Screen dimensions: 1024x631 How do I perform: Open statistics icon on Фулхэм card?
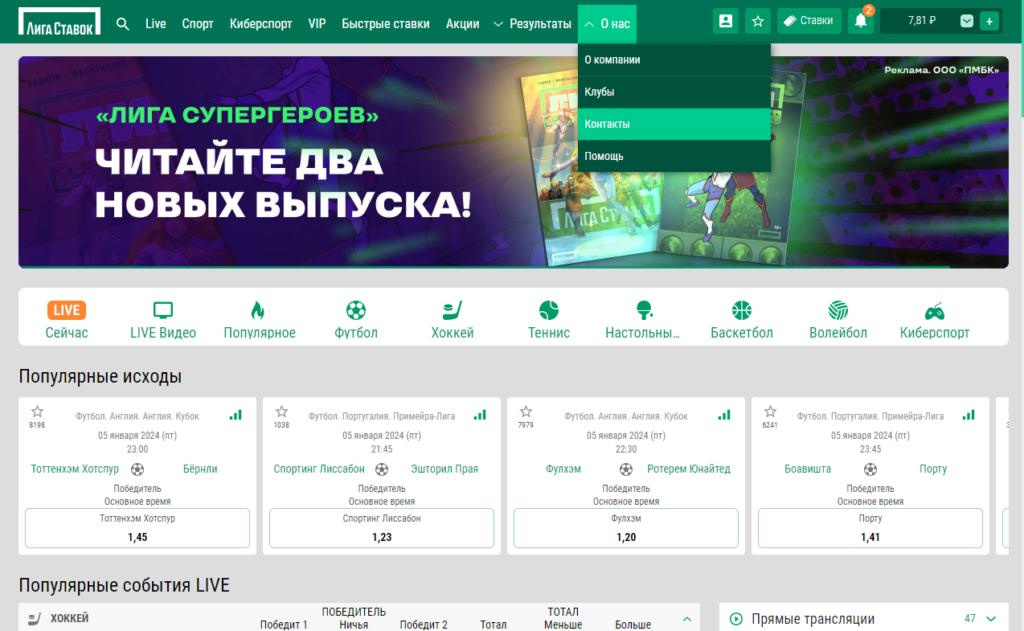(724, 415)
